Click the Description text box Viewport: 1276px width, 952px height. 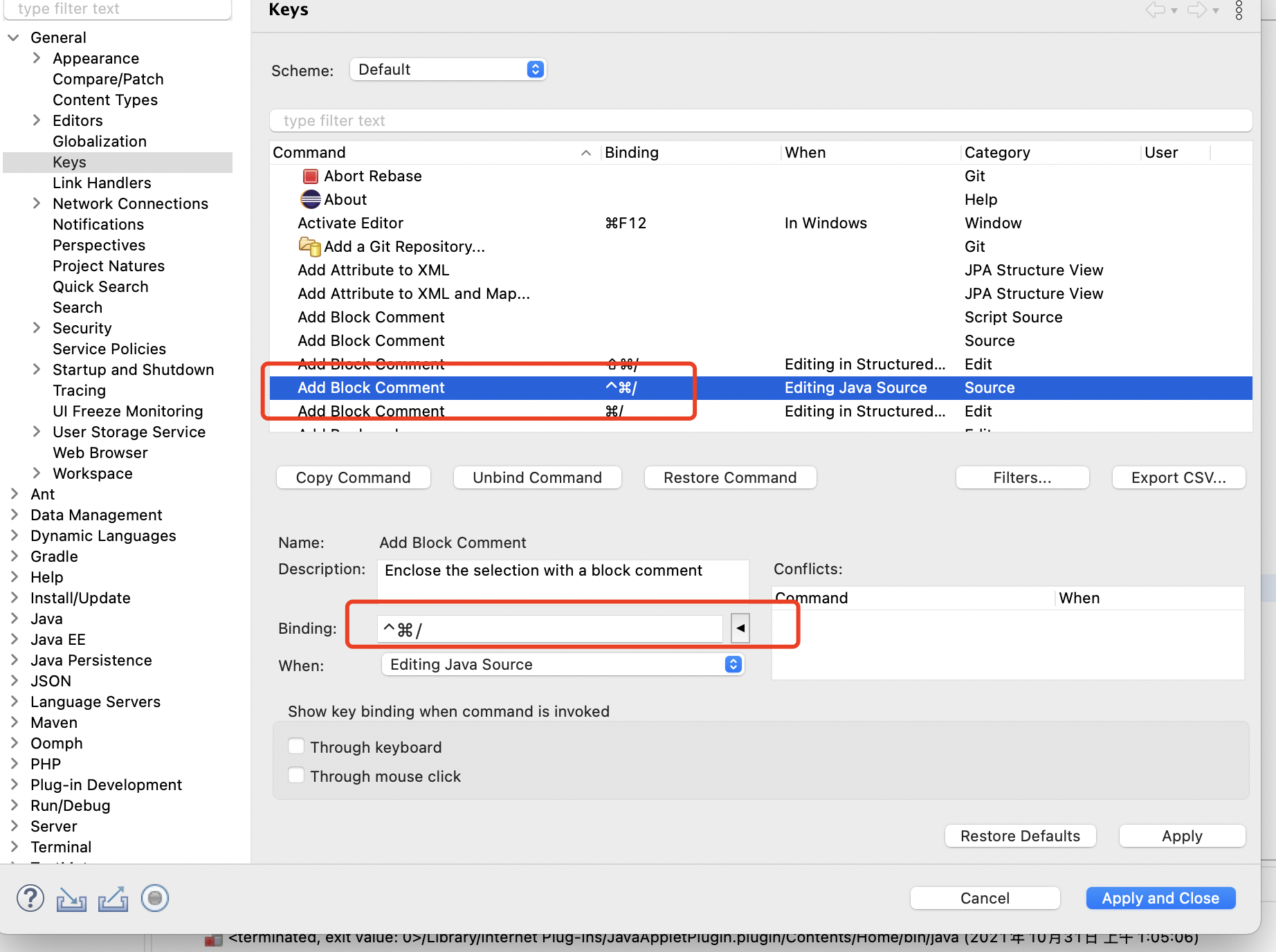563,580
